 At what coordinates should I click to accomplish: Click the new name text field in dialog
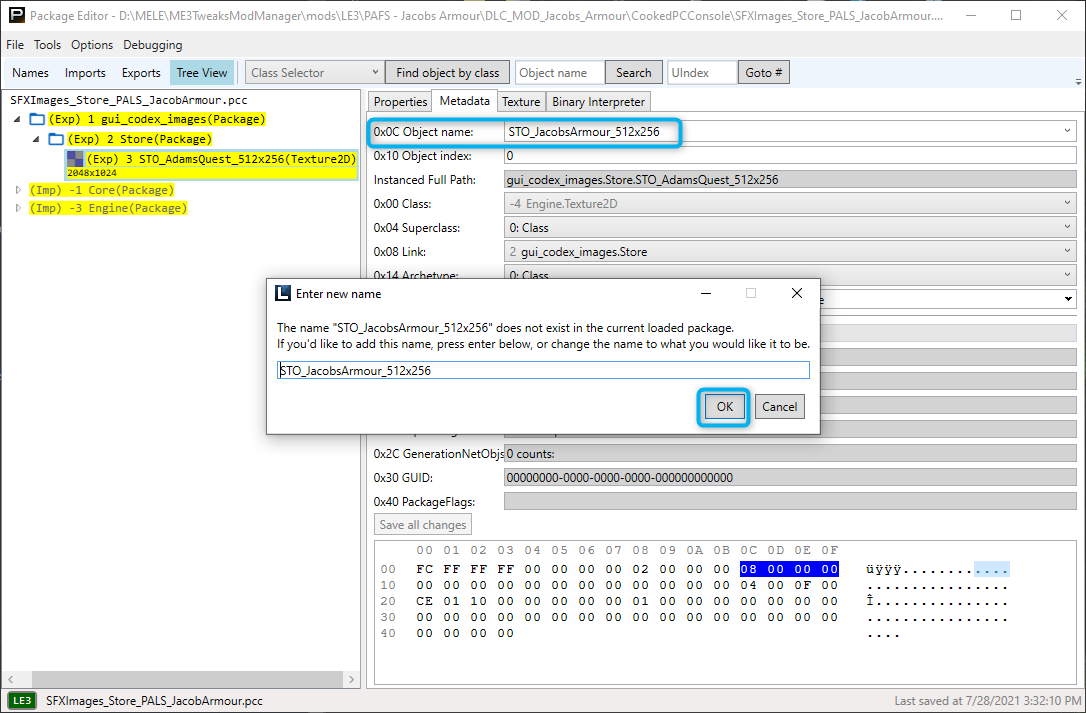(543, 370)
